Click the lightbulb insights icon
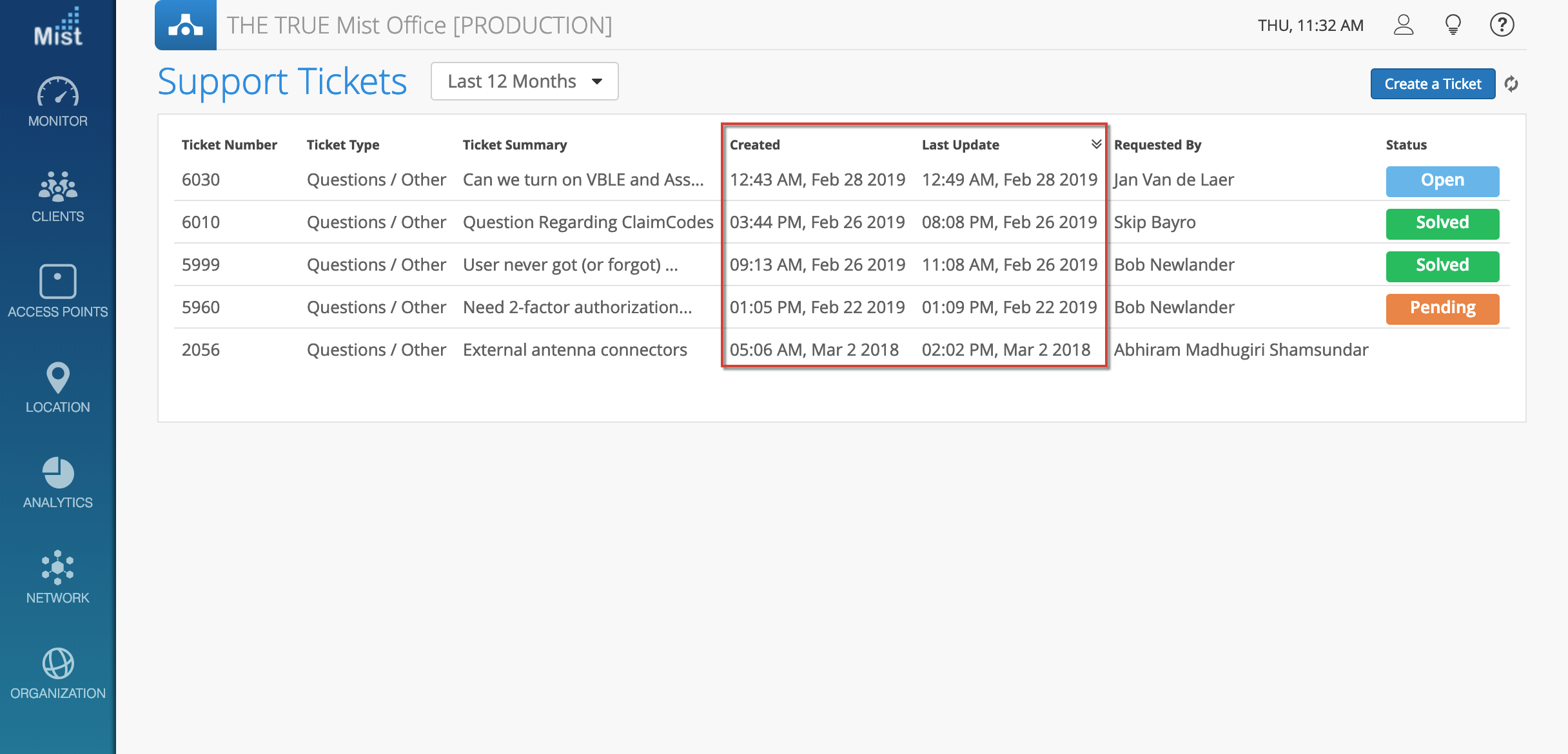The height and width of the screenshot is (754, 1568). click(x=1453, y=25)
